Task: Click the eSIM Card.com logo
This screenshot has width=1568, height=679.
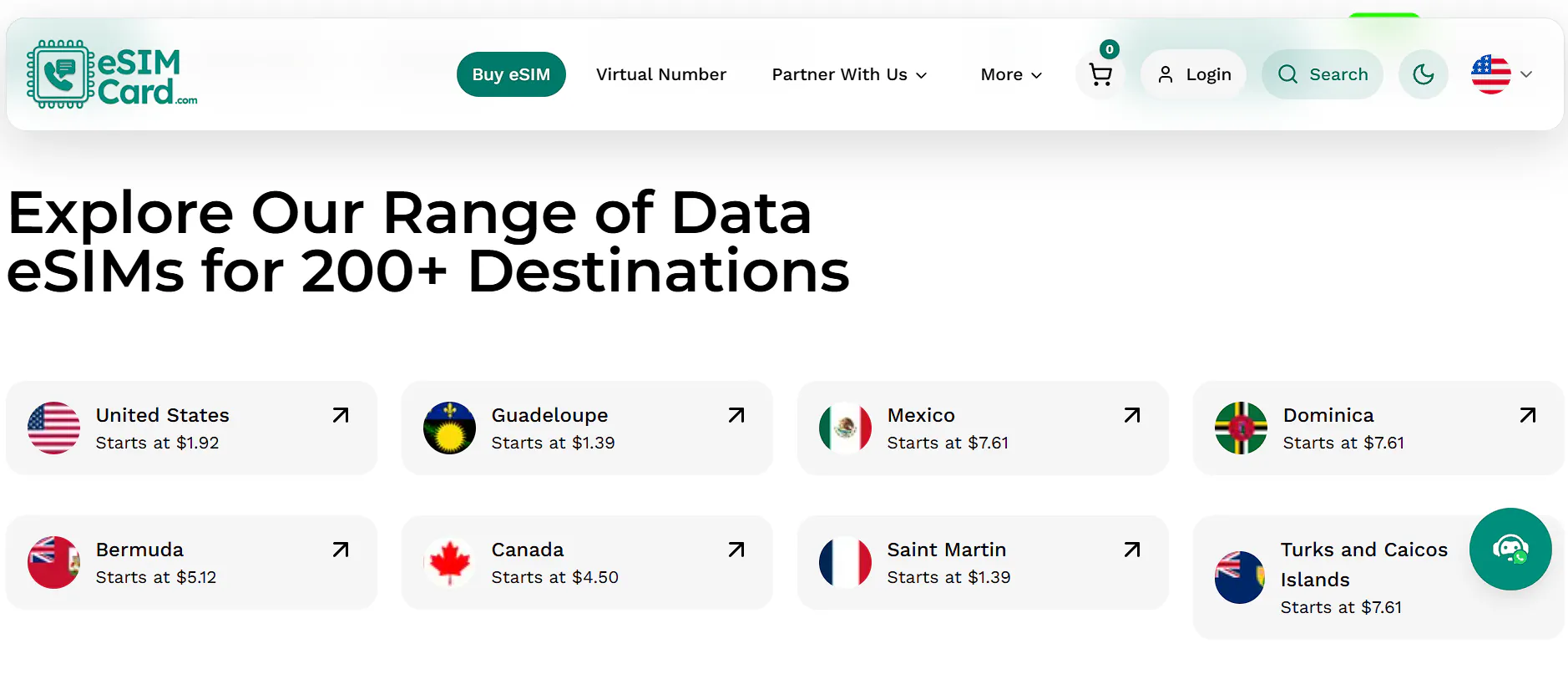Action: pyautogui.click(x=112, y=74)
